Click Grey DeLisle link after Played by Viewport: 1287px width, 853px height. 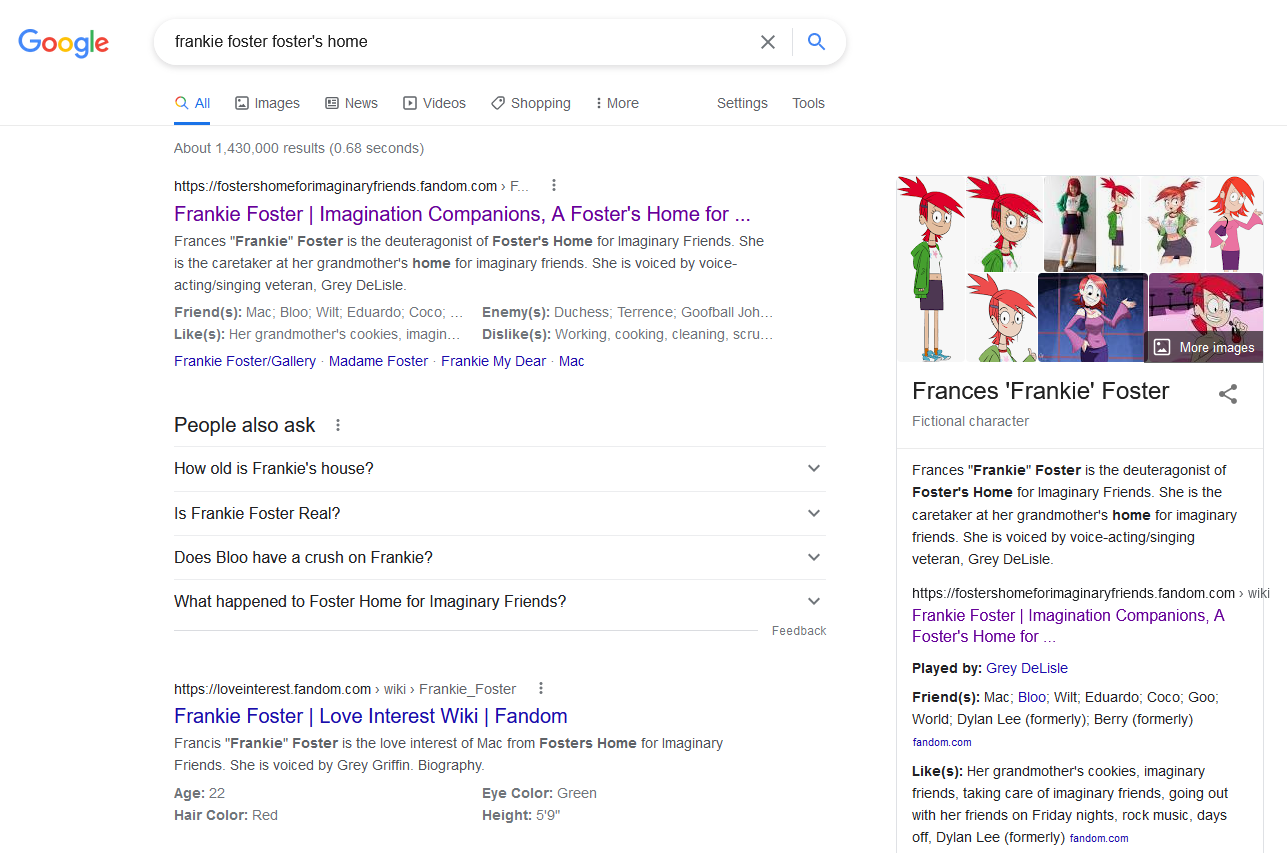[x=1027, y=668]
